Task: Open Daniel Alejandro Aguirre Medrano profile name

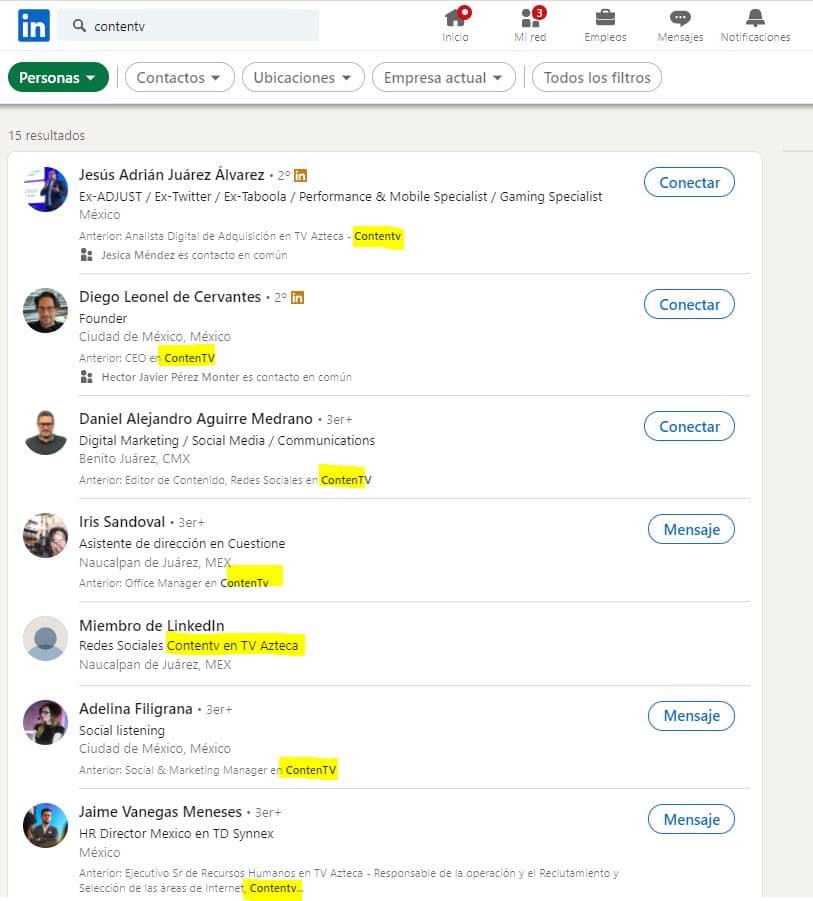Action: pyautogui.click(x=195, y=418)
